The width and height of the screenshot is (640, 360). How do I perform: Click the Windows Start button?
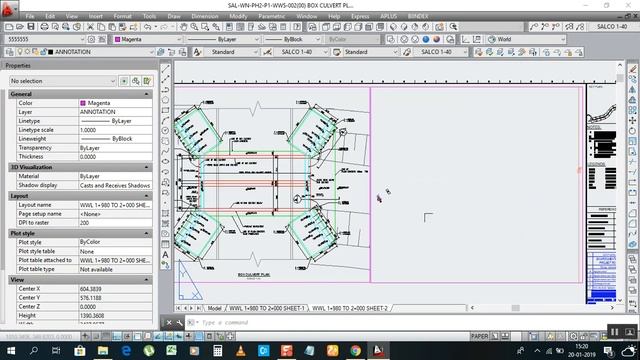pyautogui.click(x=11, y=351)
